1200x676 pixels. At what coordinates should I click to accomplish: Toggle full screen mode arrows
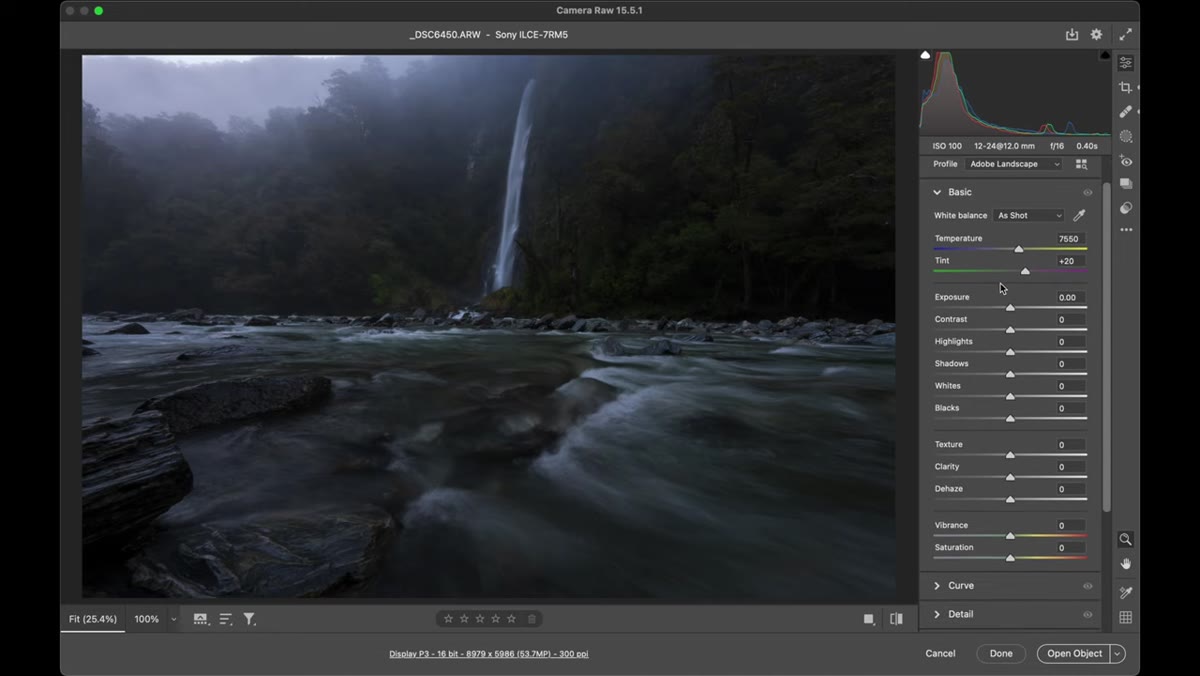pos(1126,34)
